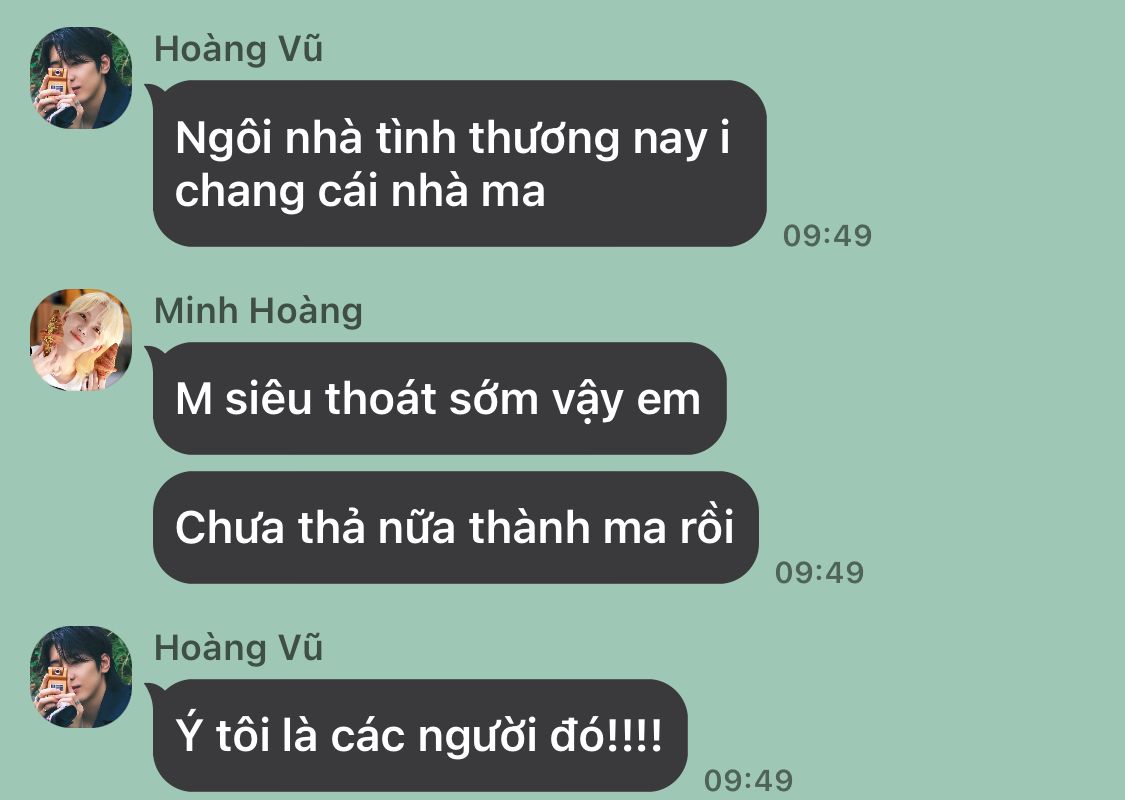1125x800 pixels.
Task: Select the 'Ý tôi là các người đó!!!!' message
Action: click(x=420, y=735)
